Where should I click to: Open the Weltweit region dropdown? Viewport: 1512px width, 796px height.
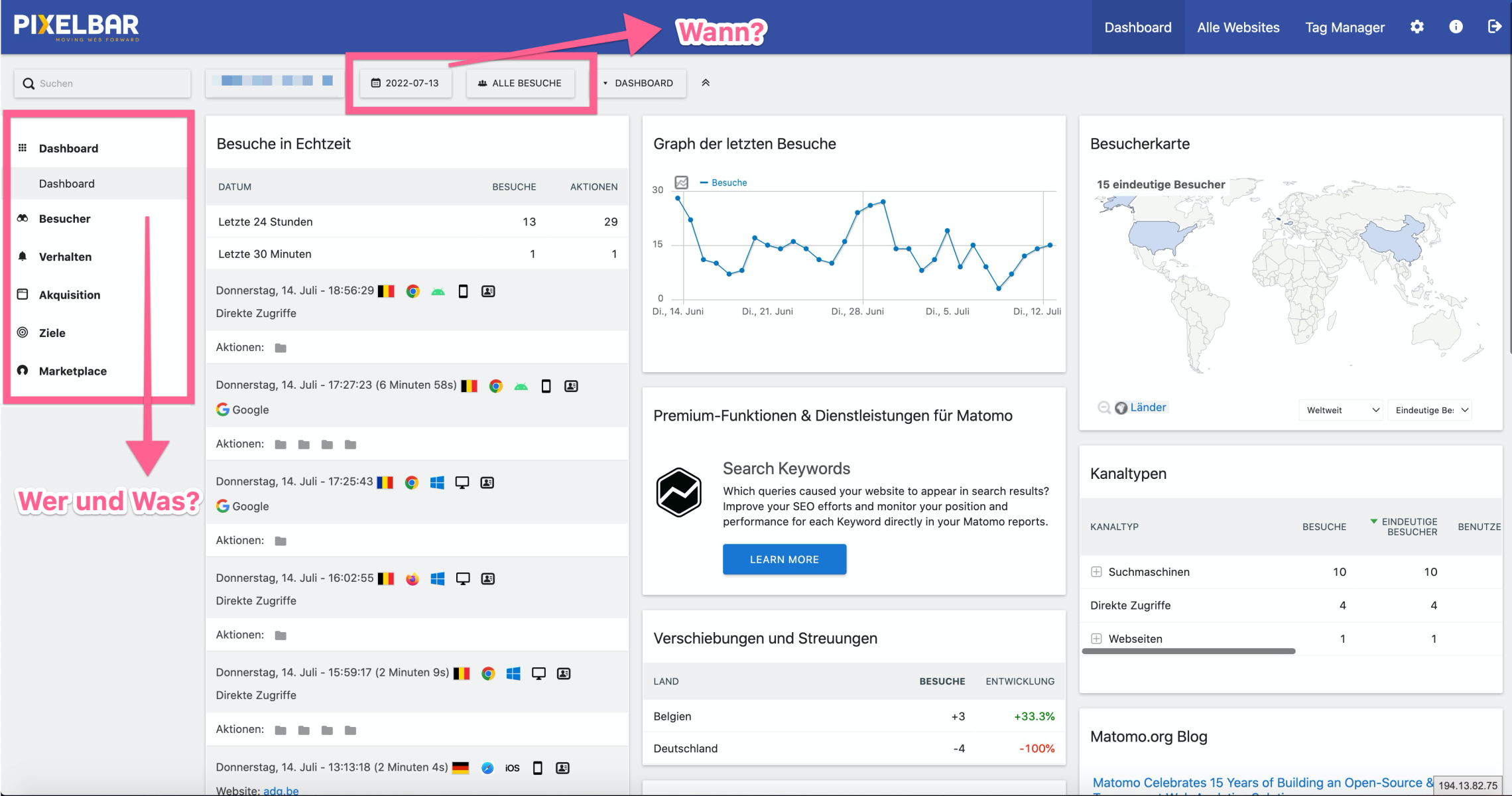coord(1342,410)
